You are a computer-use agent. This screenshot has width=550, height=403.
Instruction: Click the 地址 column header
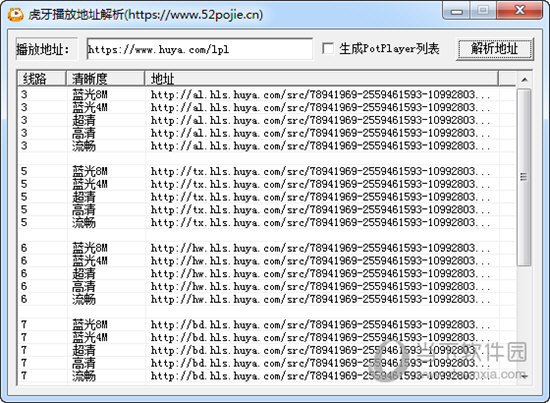click(321, 79)
